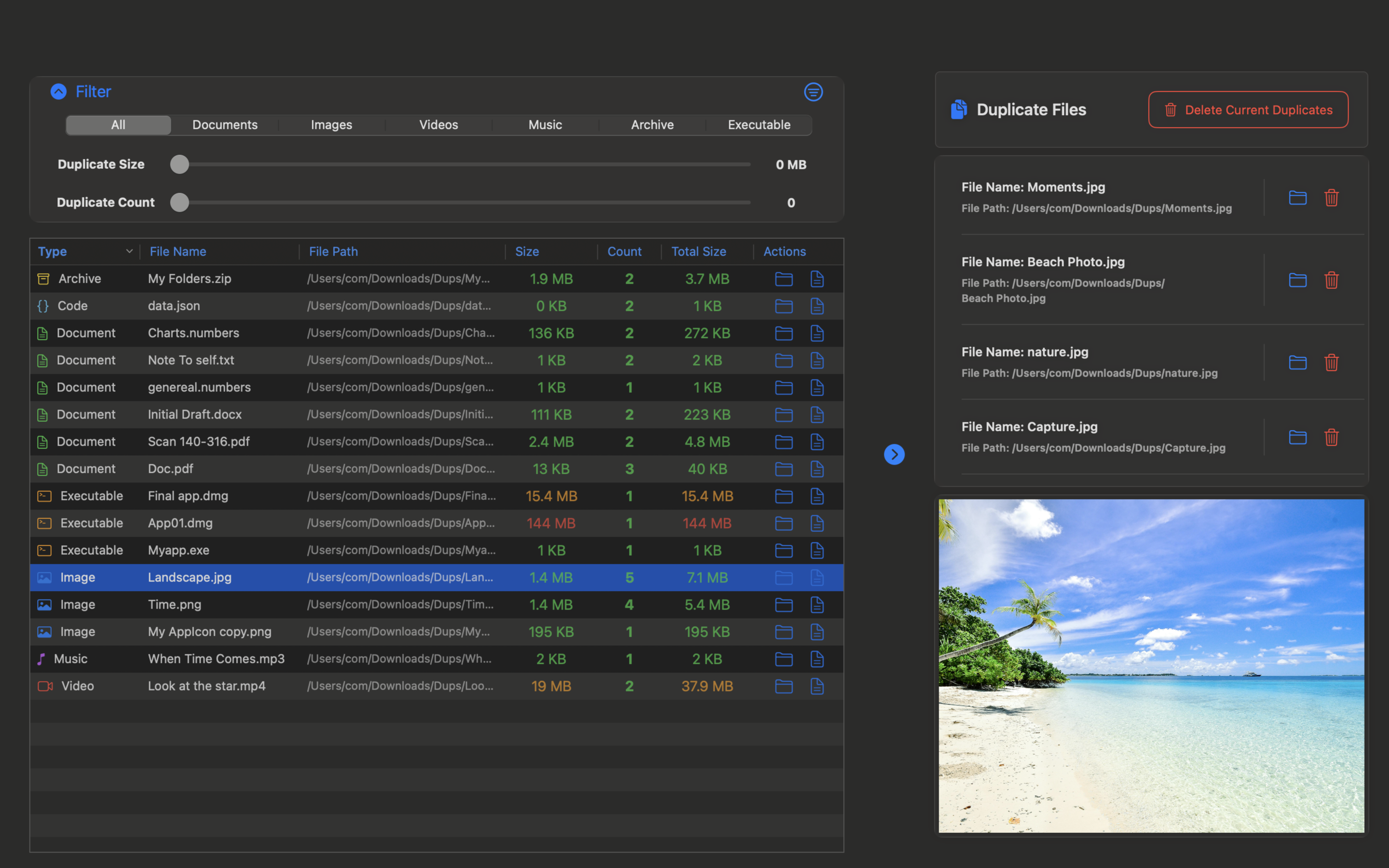1389x868 pixels.
Task: Select the Time.png file name
Action: click(175, 605)
